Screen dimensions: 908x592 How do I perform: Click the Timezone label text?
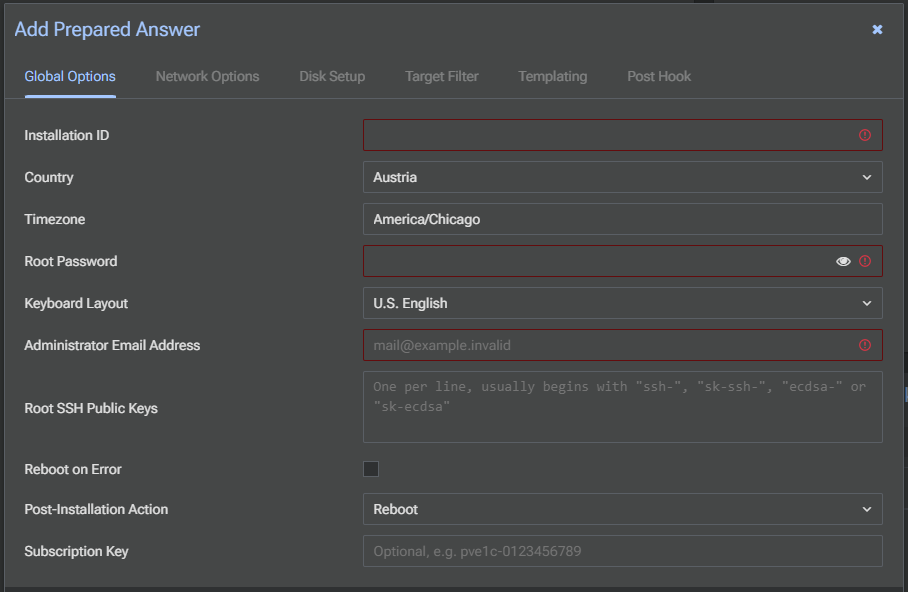pos(54,219)
